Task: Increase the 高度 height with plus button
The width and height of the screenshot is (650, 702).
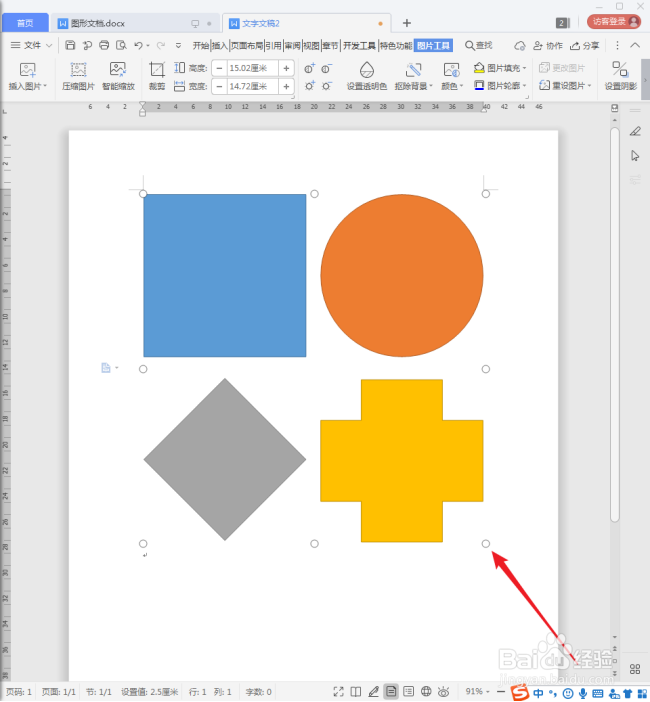Action: coord(286,68)
